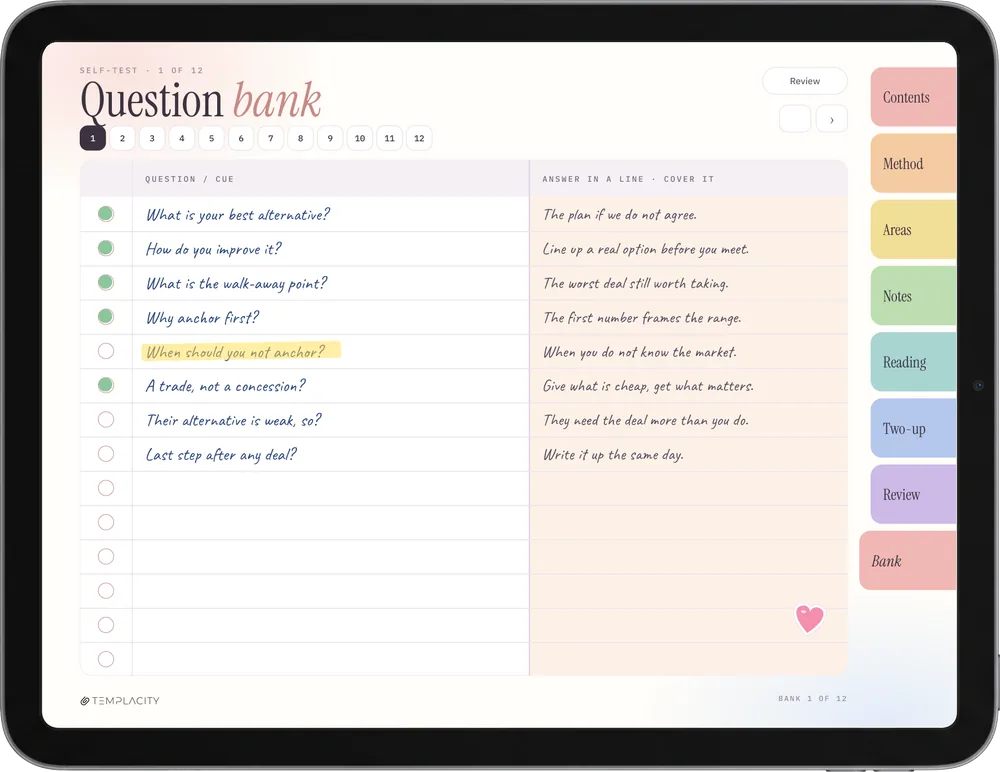
Task: Jump to bank page 7
Action: [x=271, y=138]
